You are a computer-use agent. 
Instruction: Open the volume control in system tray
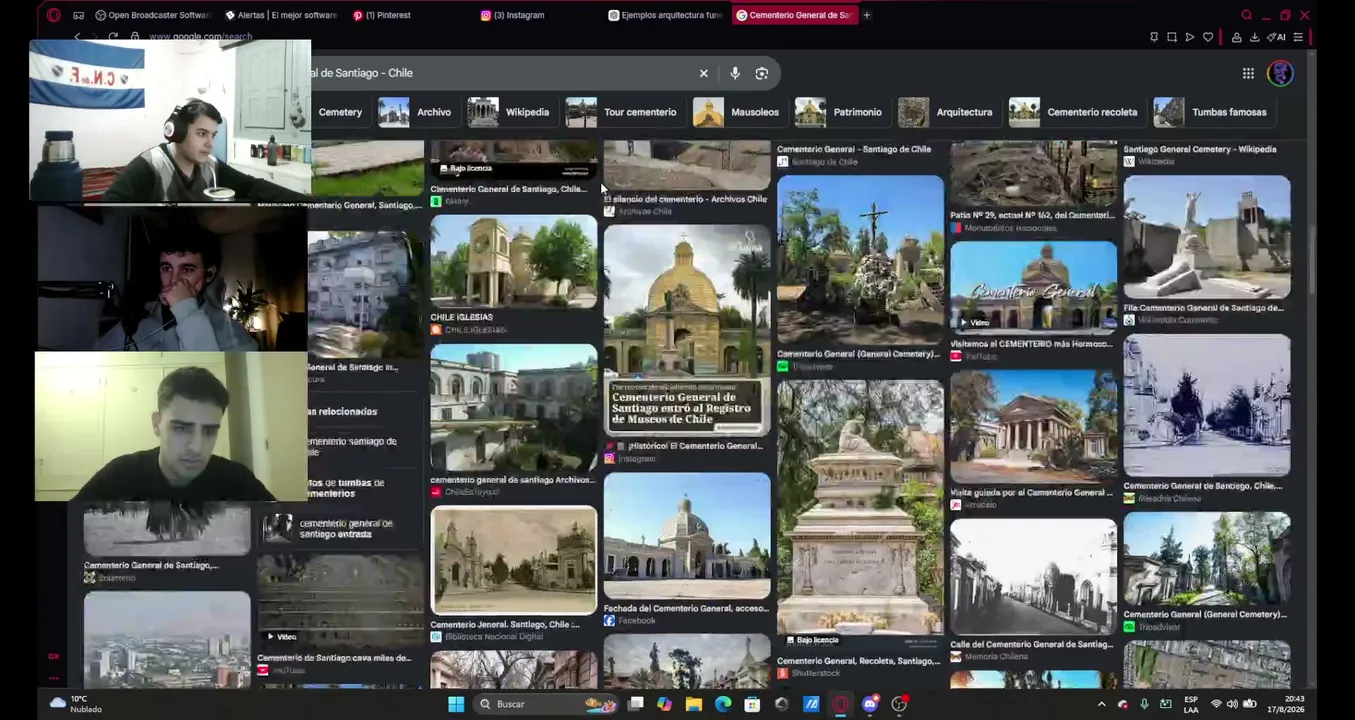pos(1232,704)
